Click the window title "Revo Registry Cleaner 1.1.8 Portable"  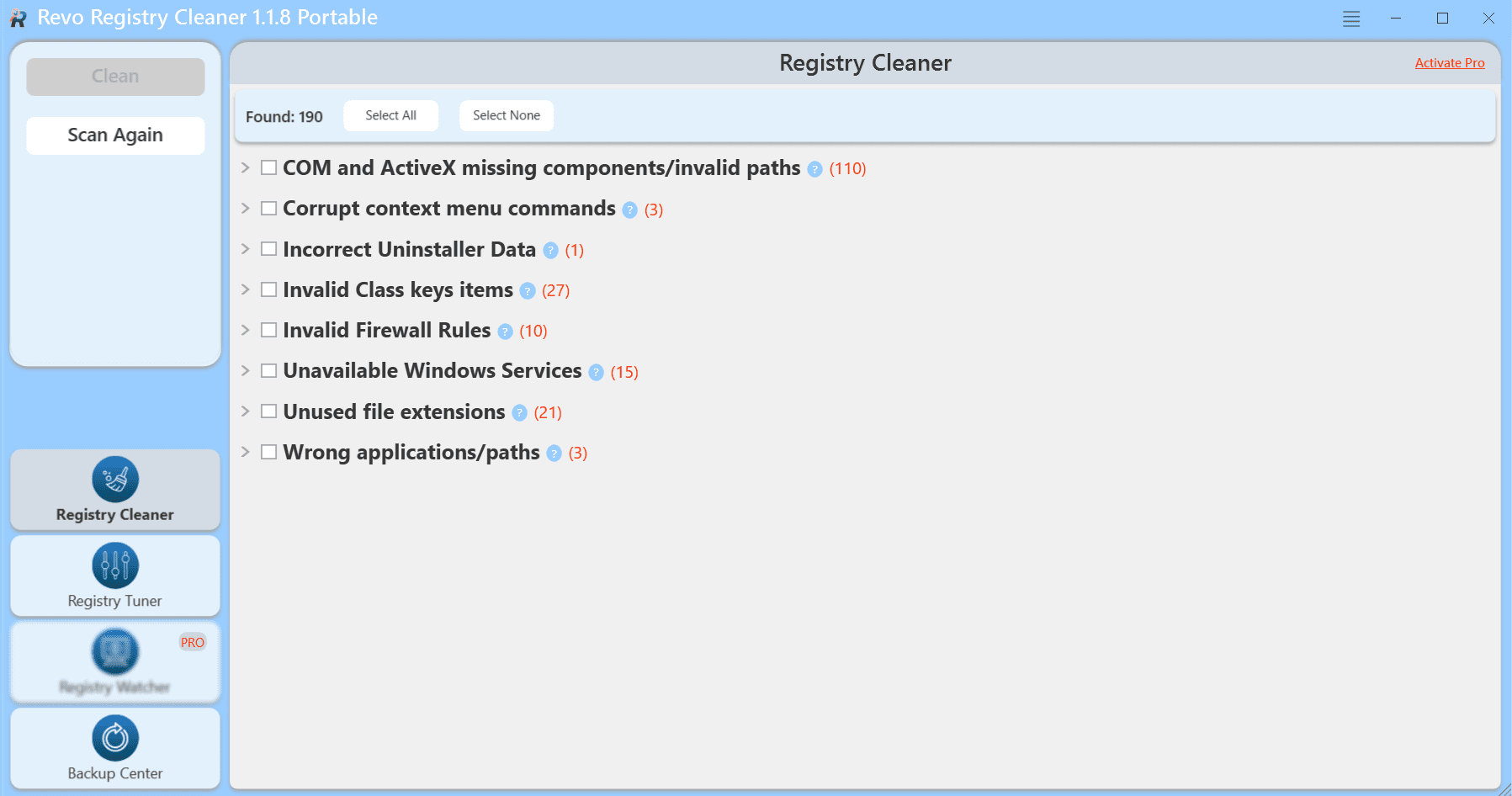pos(208,18)
